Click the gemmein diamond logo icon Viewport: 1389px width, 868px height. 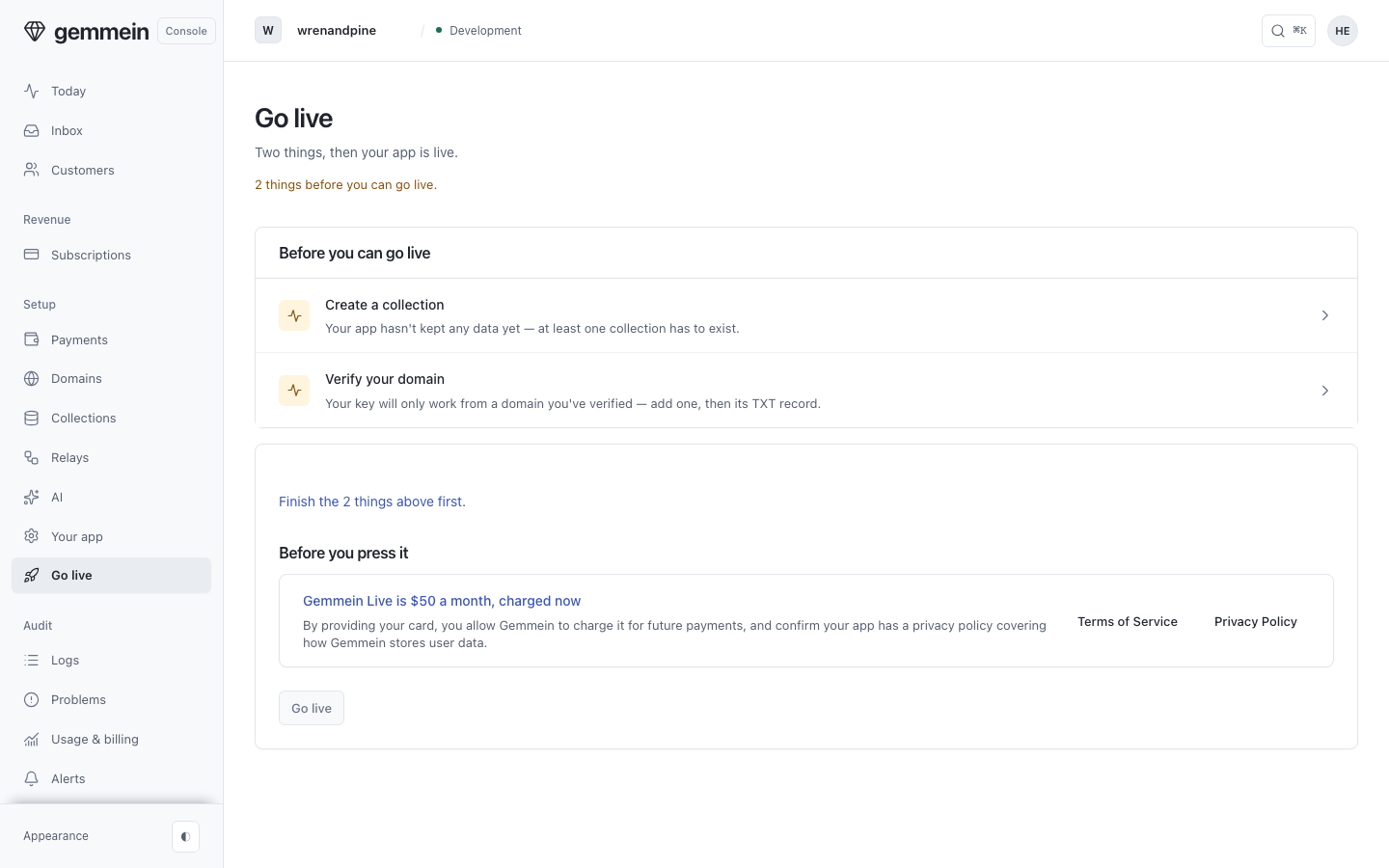(35, 31)
